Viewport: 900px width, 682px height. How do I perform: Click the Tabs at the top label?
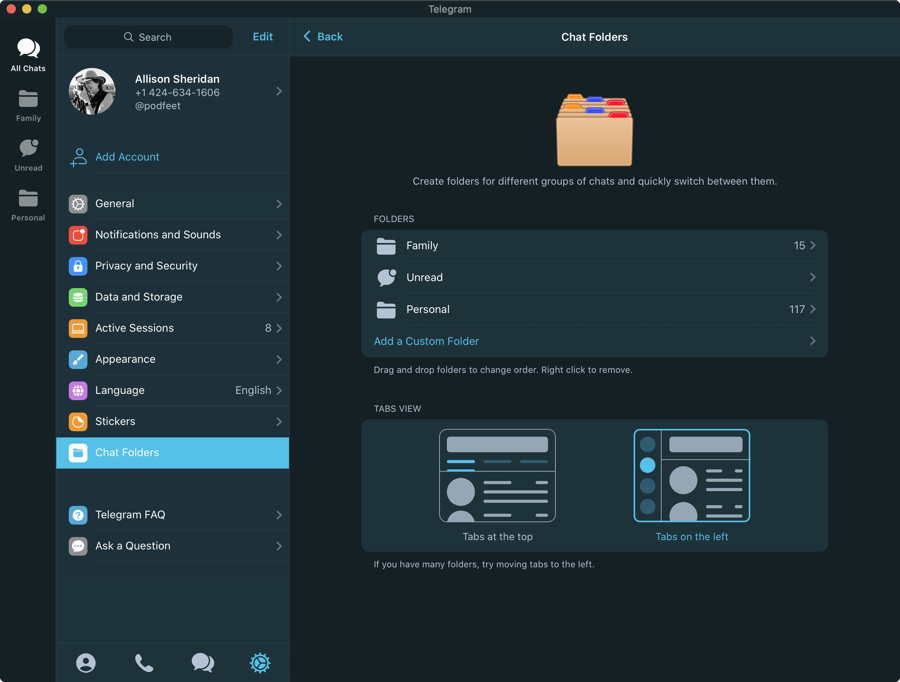click(498, 537)
